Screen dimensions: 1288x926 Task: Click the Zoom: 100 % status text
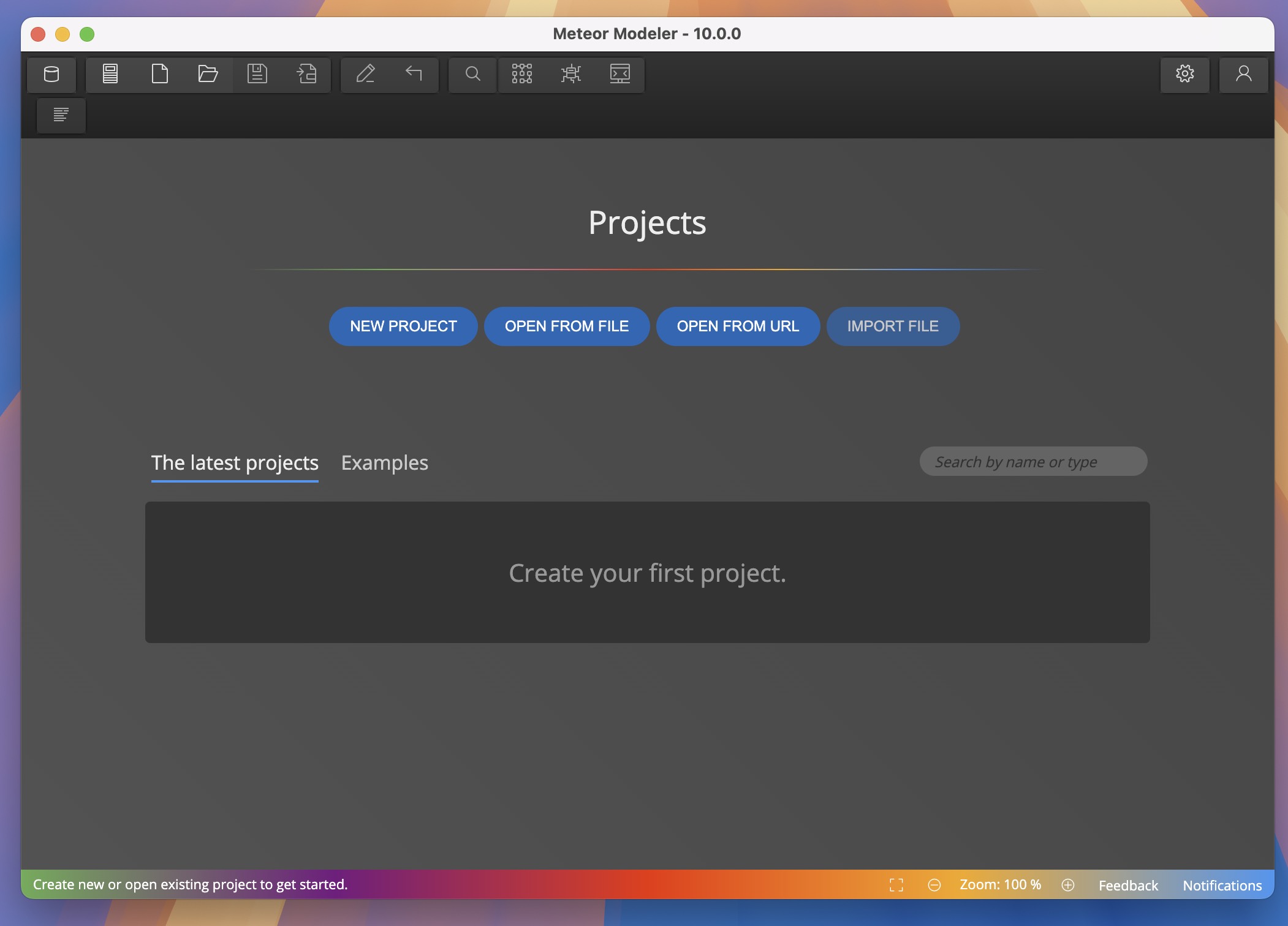tap(1000, 885)
